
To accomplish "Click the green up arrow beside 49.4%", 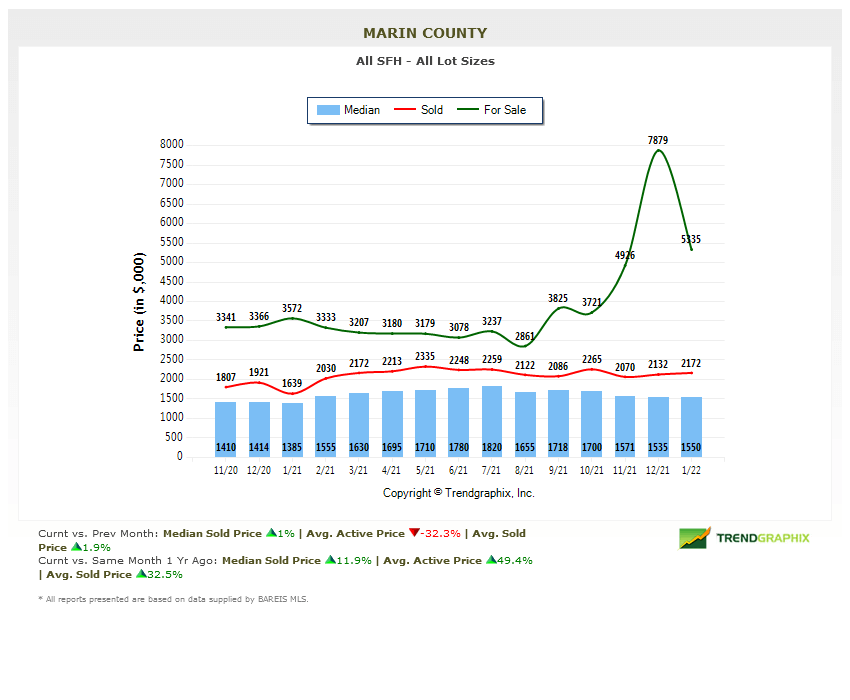I will pyautogui.click(x=491, y=560).
